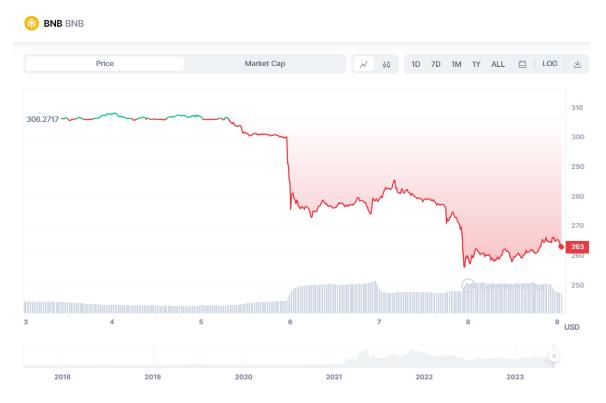This screenshot has width=606, height=403.
Task: Click the range slider handle at right end
Action: (x=554, y=355)
